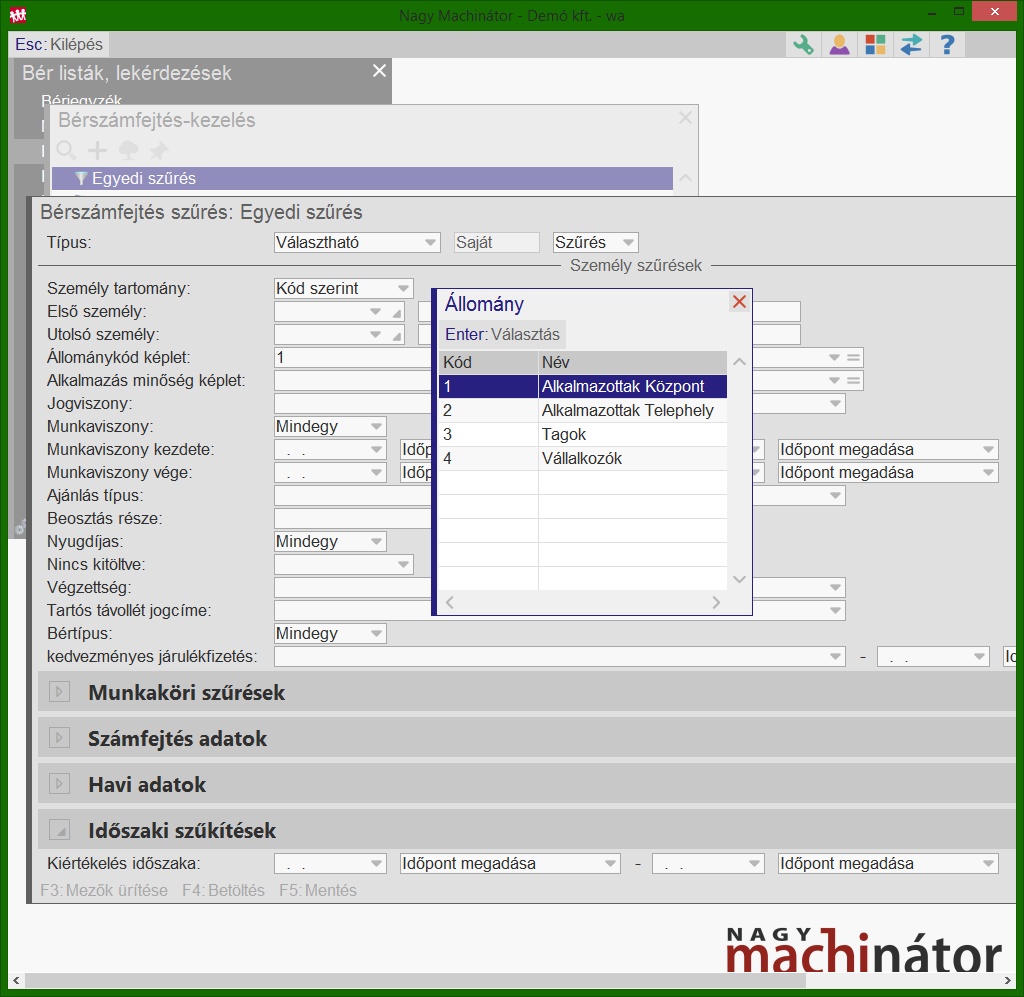
Task: Close the Bér listák, lekérdezések panel
Action: pos(379,71)
